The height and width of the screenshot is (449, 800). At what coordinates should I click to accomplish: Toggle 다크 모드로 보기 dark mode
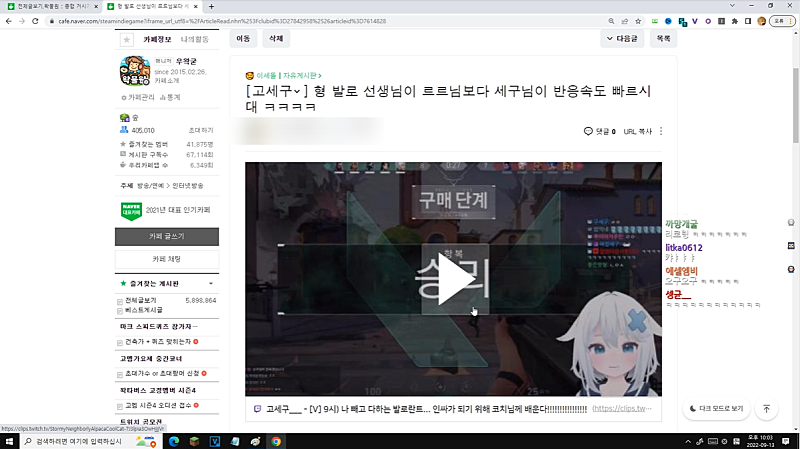click(x=717, y=408)
